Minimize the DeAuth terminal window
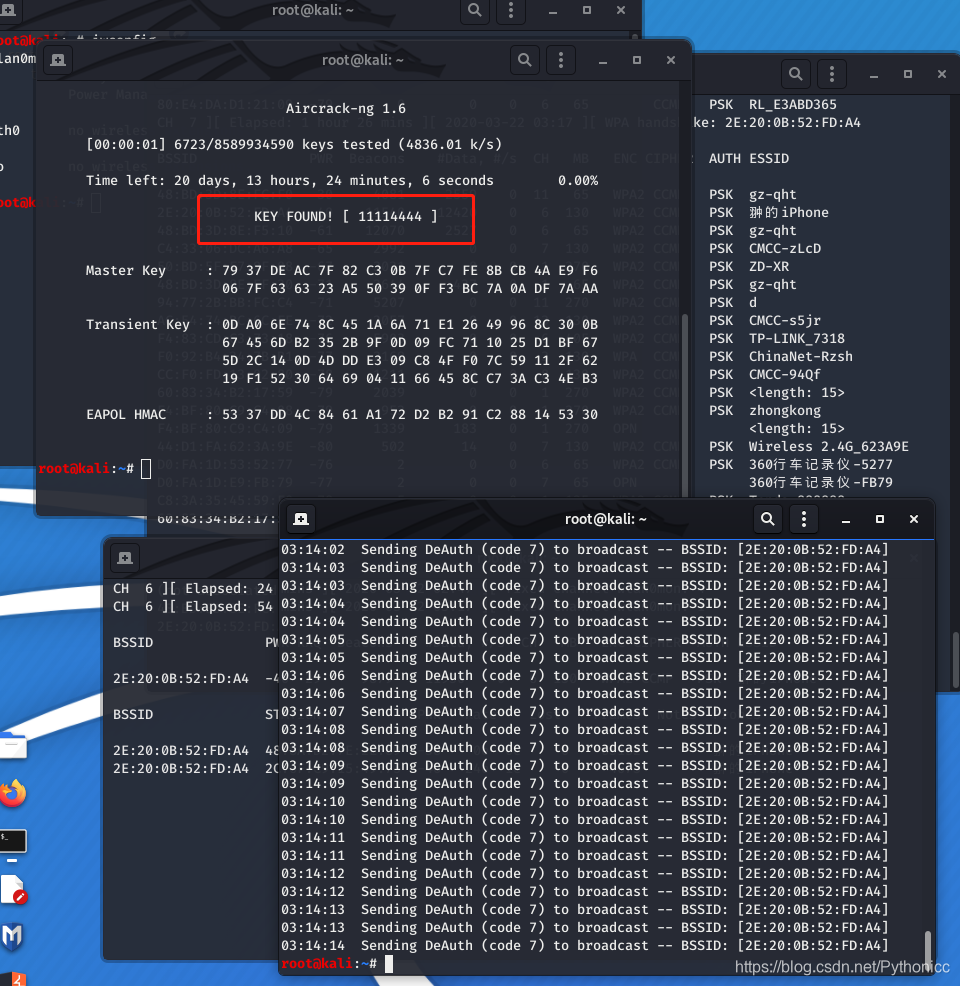The height and width of the screenshot is (986, 960). click(846, 519)
